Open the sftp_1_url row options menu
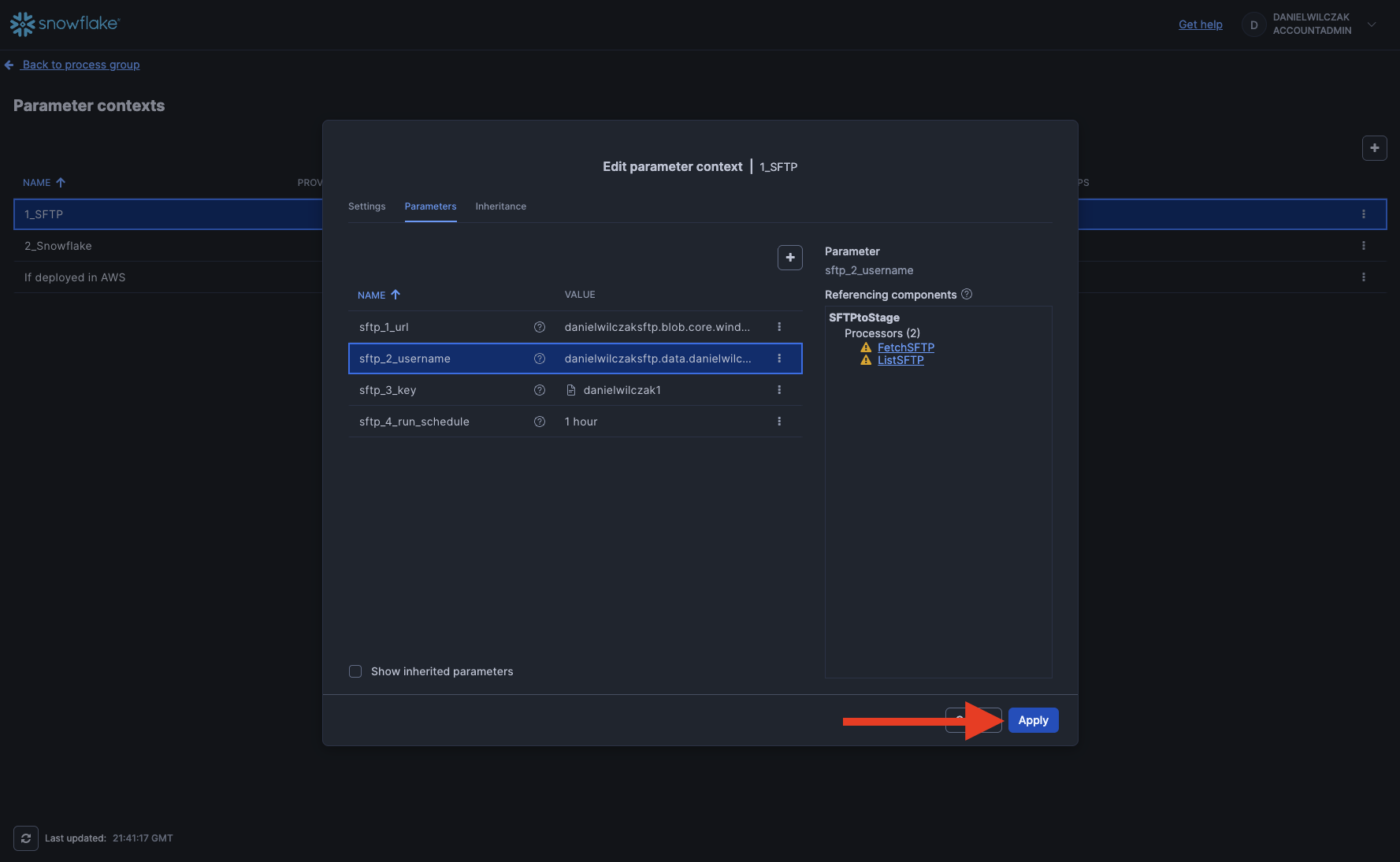Image resolution: width=1400 pixels, height=862 pixels. tap(779, 327)
